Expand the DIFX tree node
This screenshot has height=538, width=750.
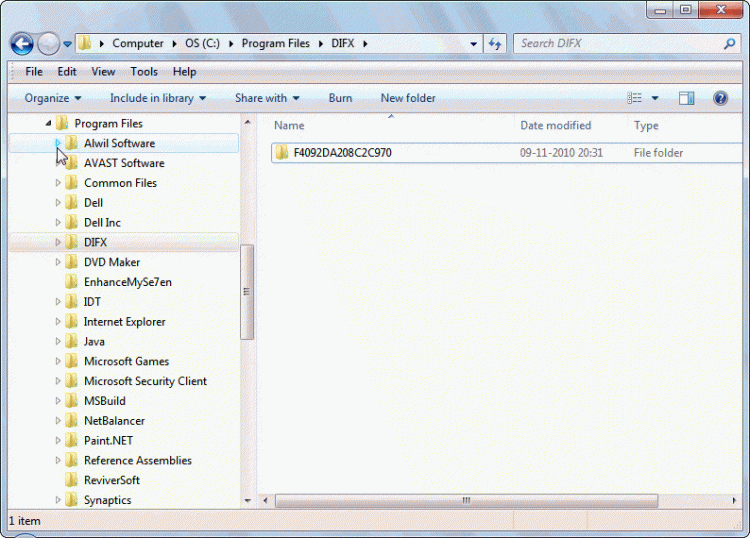[58, 242]
